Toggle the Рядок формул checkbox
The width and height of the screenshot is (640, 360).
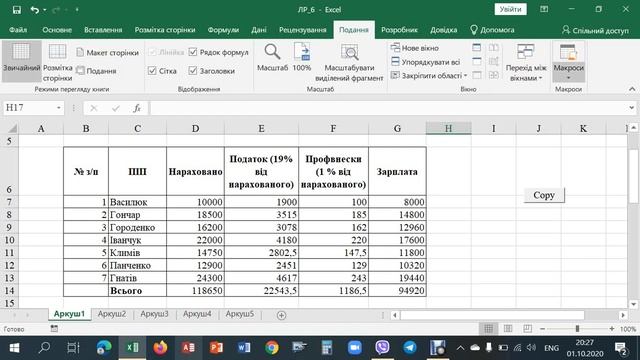[x=193, y=52]
